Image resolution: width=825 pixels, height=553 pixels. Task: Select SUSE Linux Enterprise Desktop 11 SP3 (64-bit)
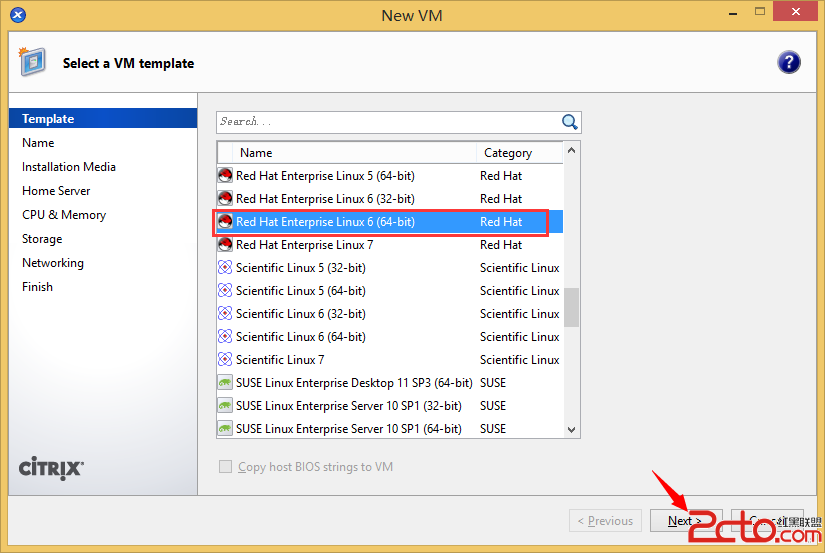point(390,383)
